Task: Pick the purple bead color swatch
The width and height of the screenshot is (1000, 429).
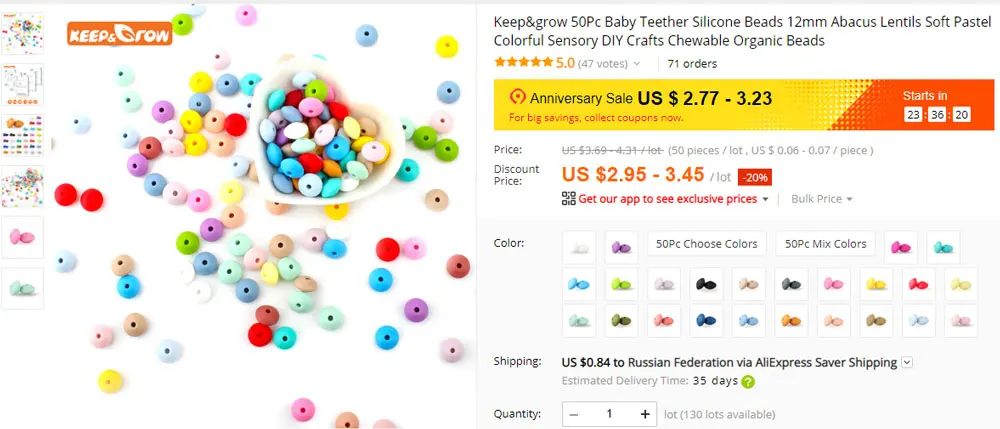Action: point(621,247)
